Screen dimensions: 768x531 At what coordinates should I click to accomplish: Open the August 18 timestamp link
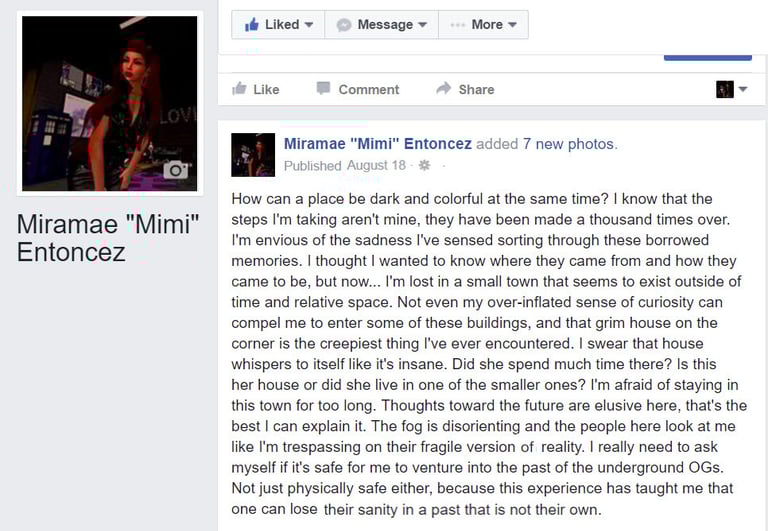(376, 165)
